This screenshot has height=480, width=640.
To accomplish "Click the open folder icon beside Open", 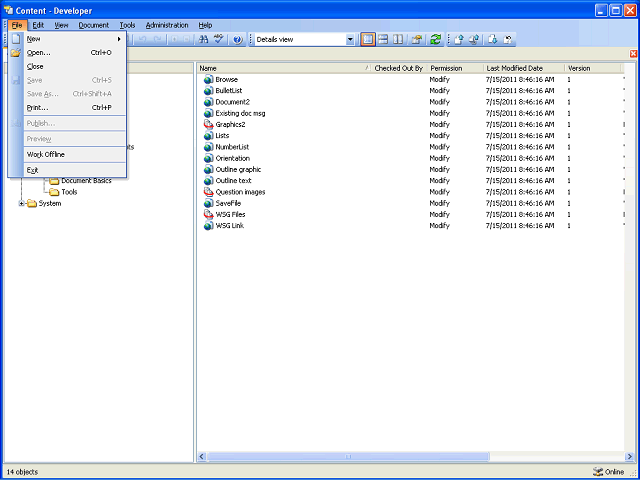I will click(x=16, y=53).
